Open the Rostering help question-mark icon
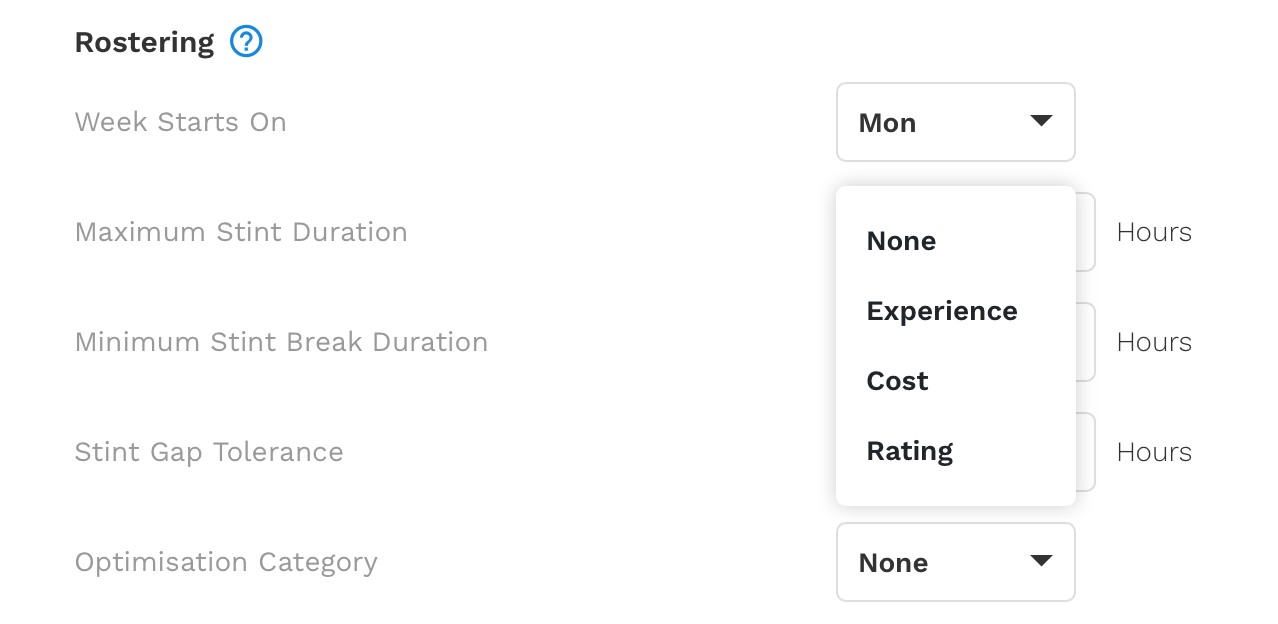The width and height of the screenshot is (1278, 624). pos(246,42)
